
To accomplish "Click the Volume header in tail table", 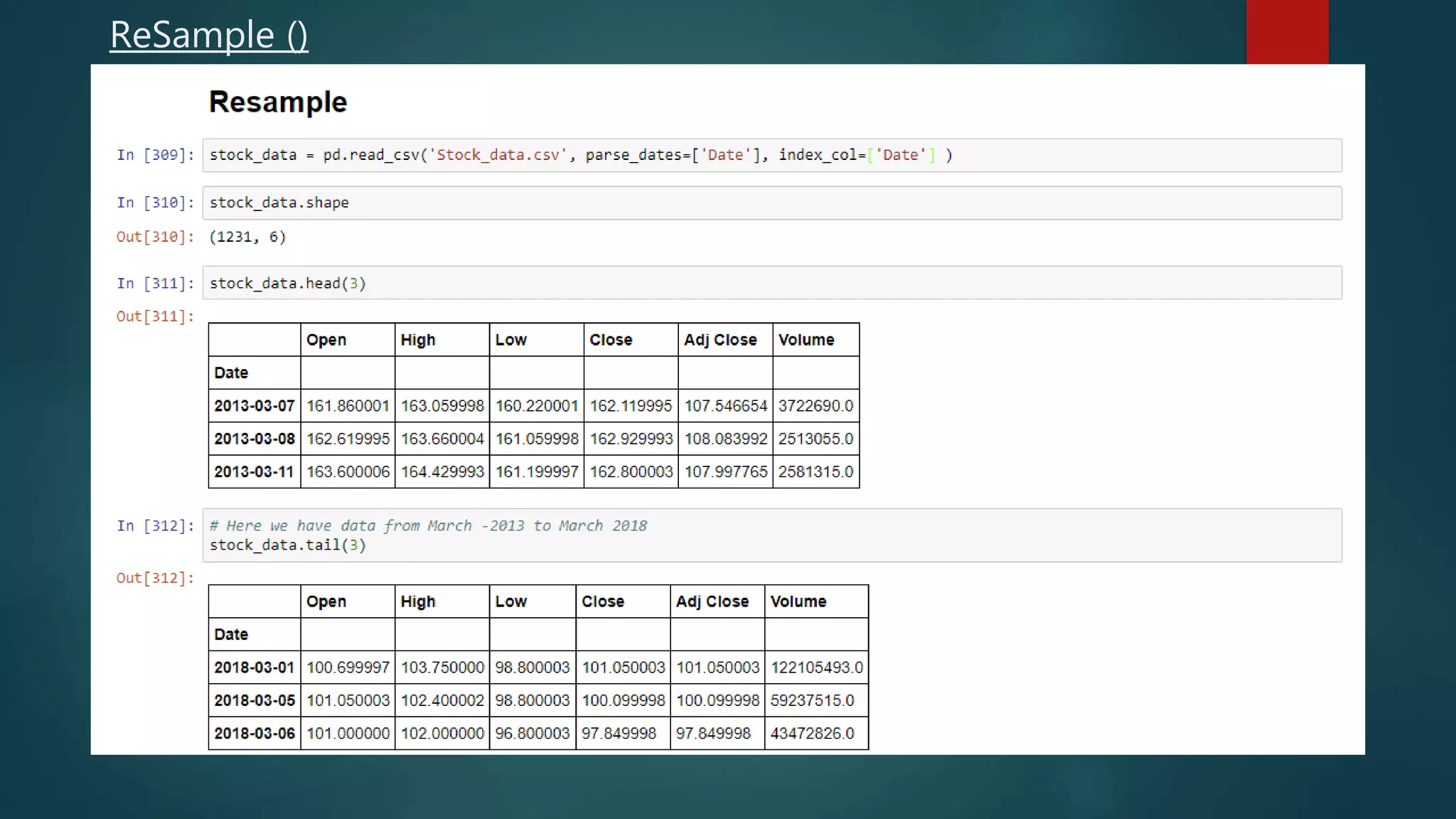I will click(798, 601).
